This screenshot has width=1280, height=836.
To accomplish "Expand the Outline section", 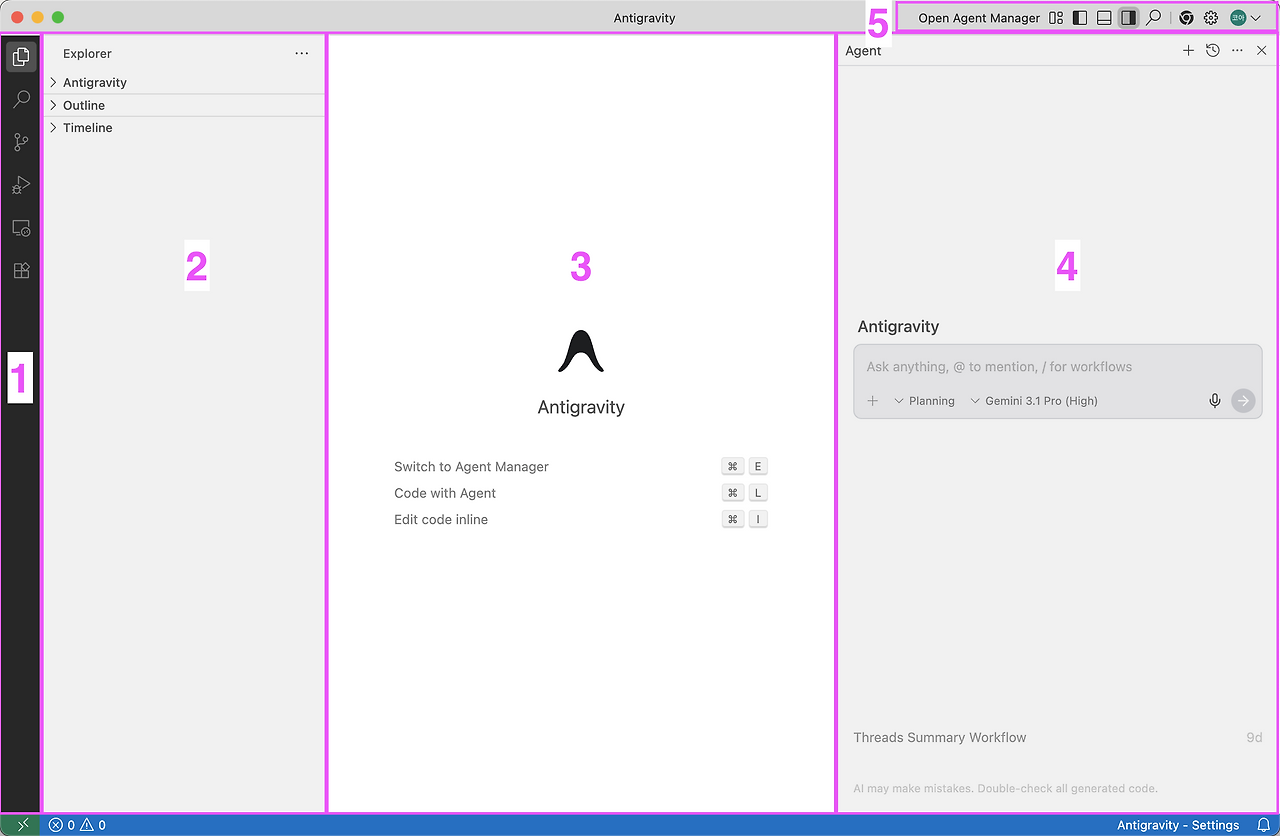I will [185, 105].
